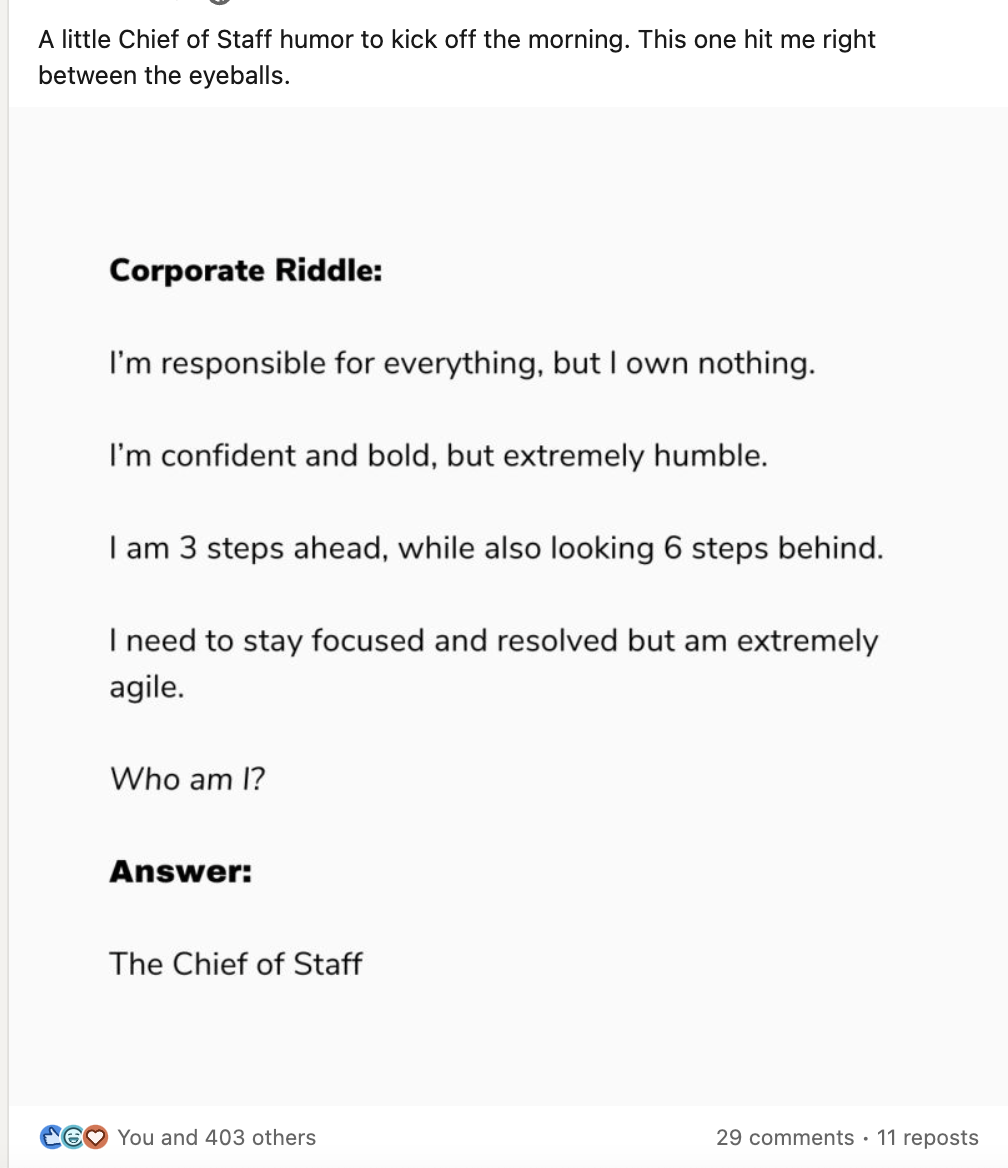Click the post caption about Chief of Staff humor
Image resolution: width=1008 pixels, height=1168 pixels.
tap(457, 57)
